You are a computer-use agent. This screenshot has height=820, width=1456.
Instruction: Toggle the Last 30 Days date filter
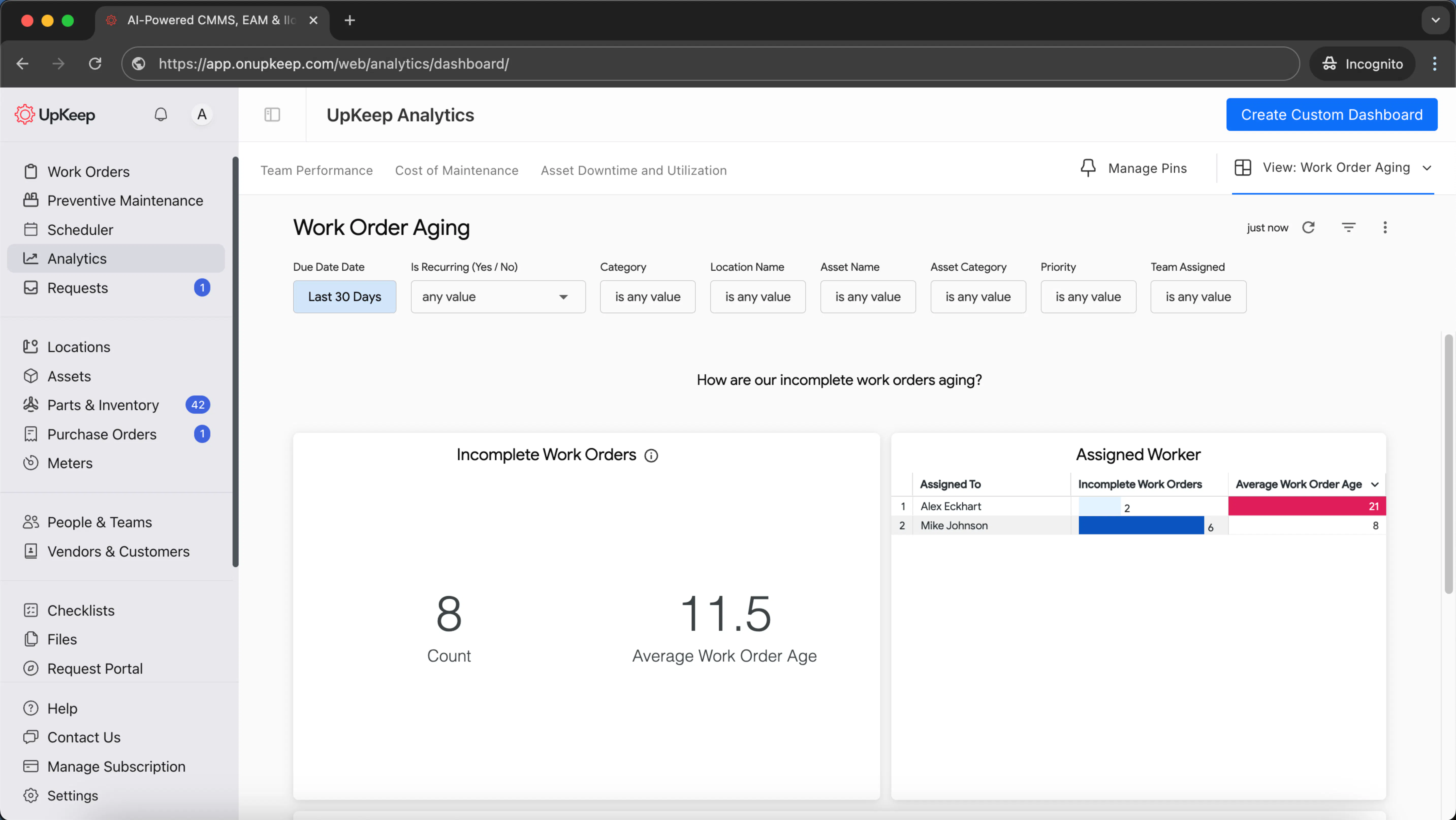point(344,297)
